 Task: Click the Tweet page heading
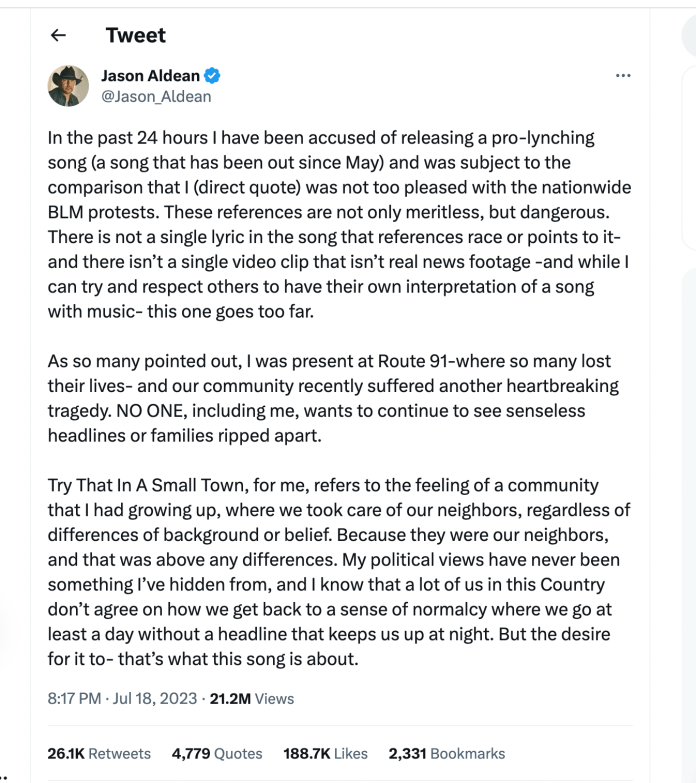tap(136, 36)
